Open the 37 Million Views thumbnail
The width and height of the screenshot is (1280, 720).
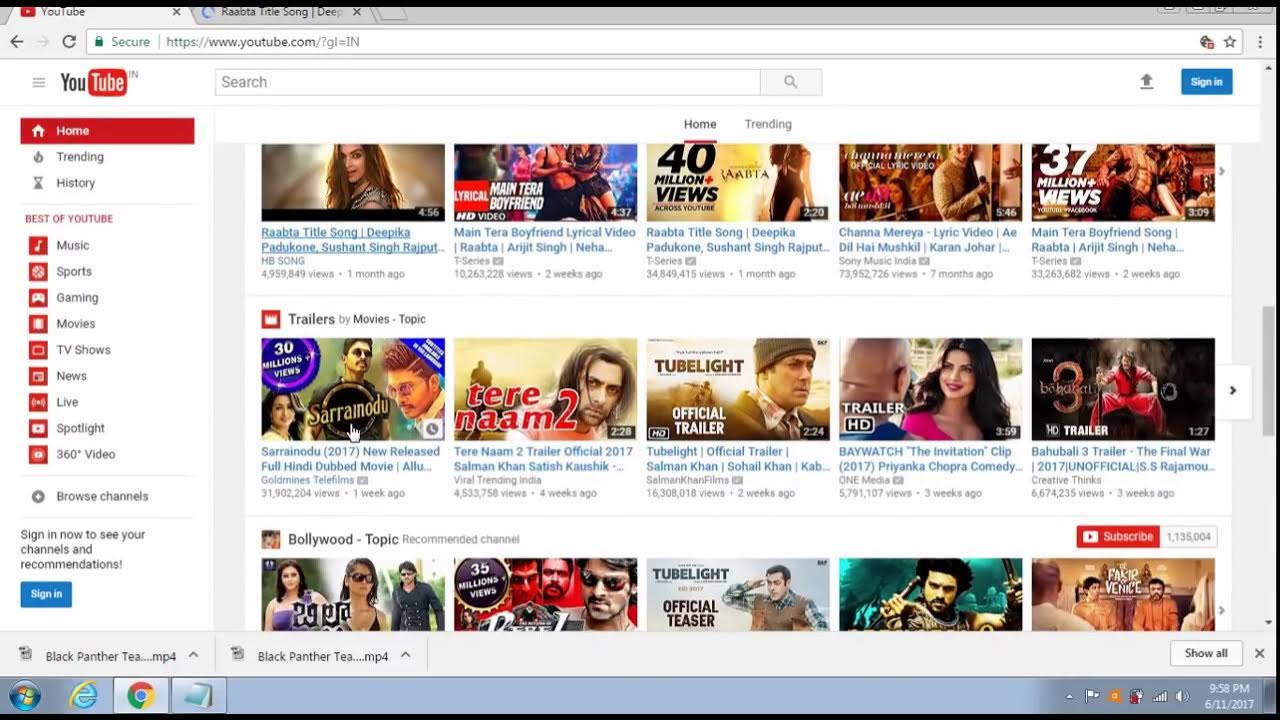pyautogui.click(x=1123, y=182)
